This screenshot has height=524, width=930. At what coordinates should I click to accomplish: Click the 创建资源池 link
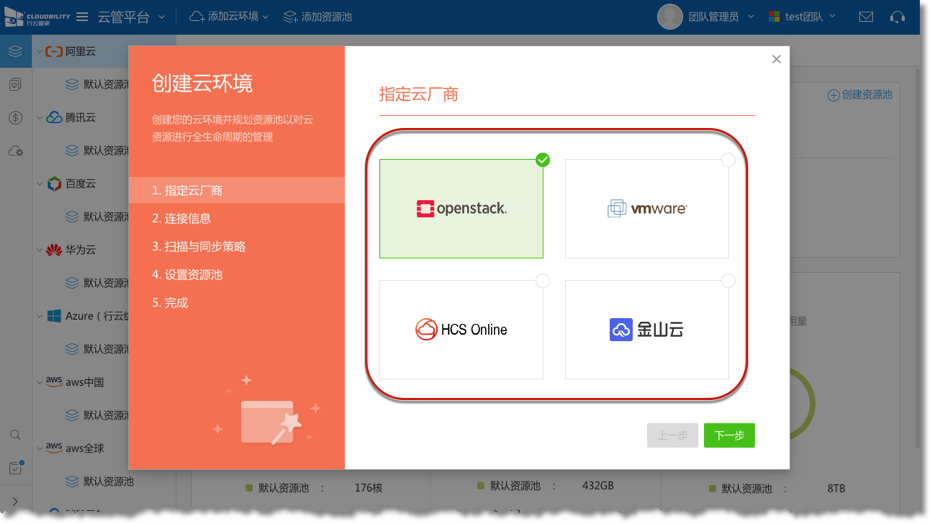pyautogui.click(x=859, y=95)
